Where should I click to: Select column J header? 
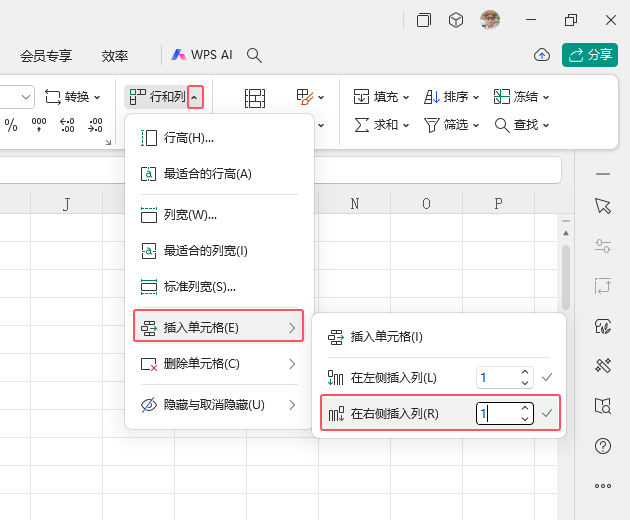pos(66,204)
